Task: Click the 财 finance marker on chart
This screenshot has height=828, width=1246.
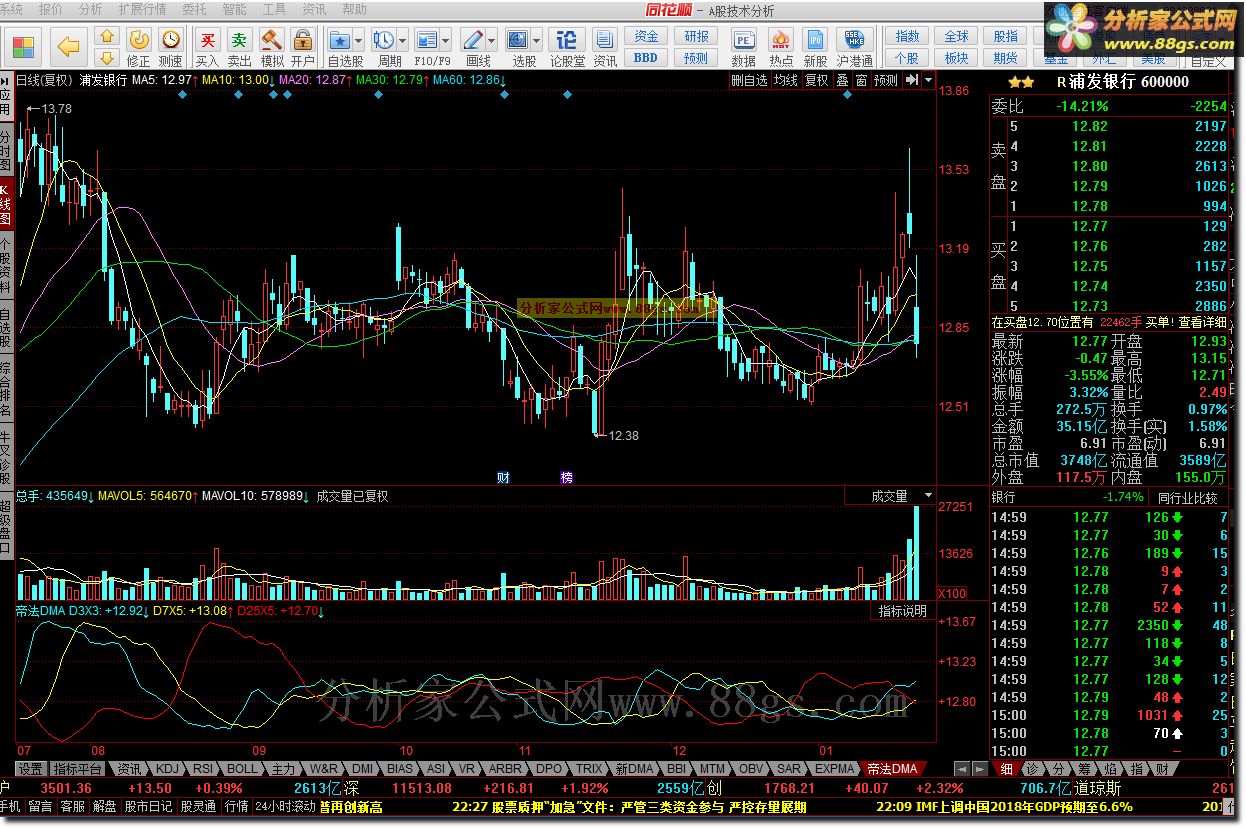Action: [503, 477]
